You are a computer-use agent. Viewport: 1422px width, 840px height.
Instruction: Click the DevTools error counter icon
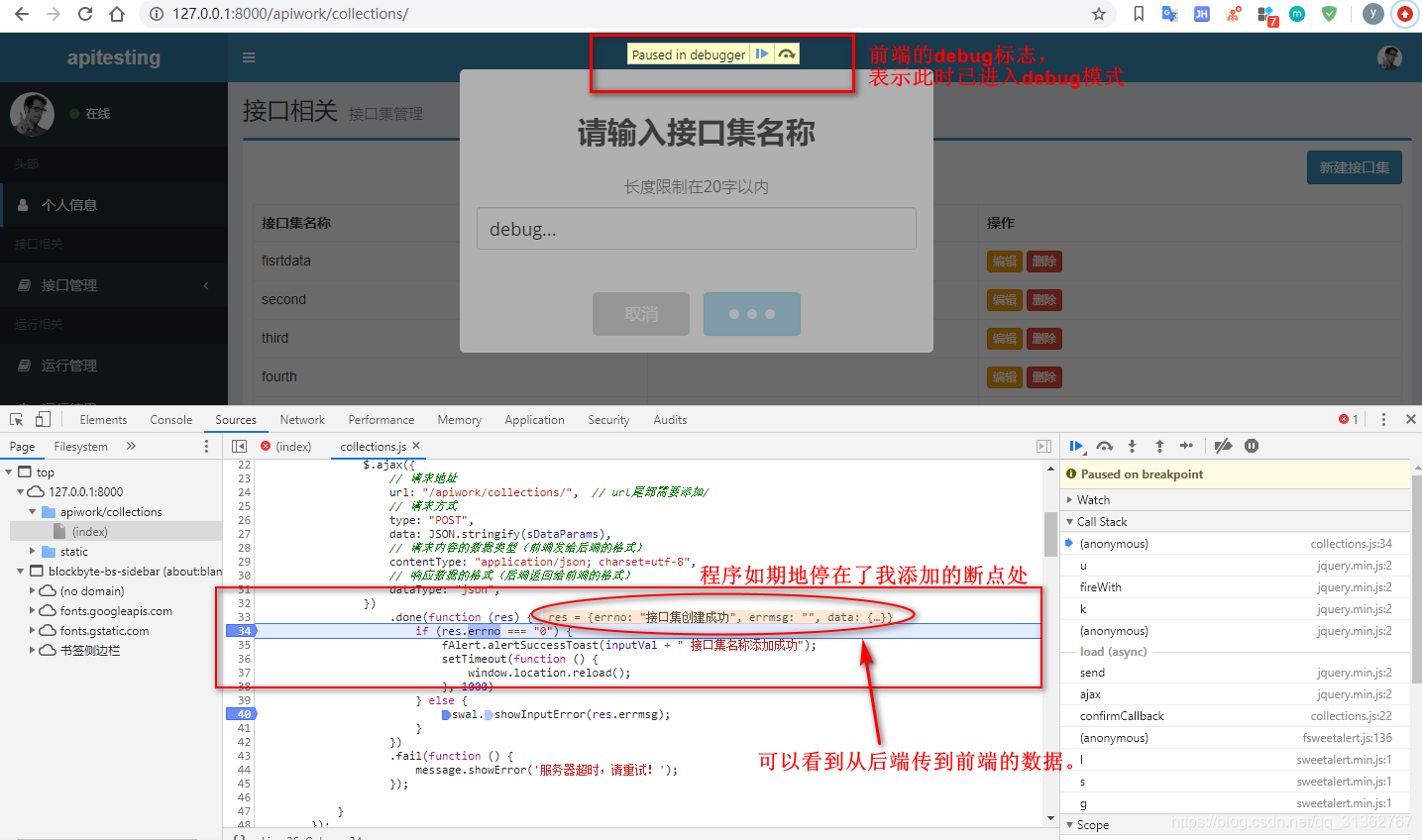pos(1346,419)
